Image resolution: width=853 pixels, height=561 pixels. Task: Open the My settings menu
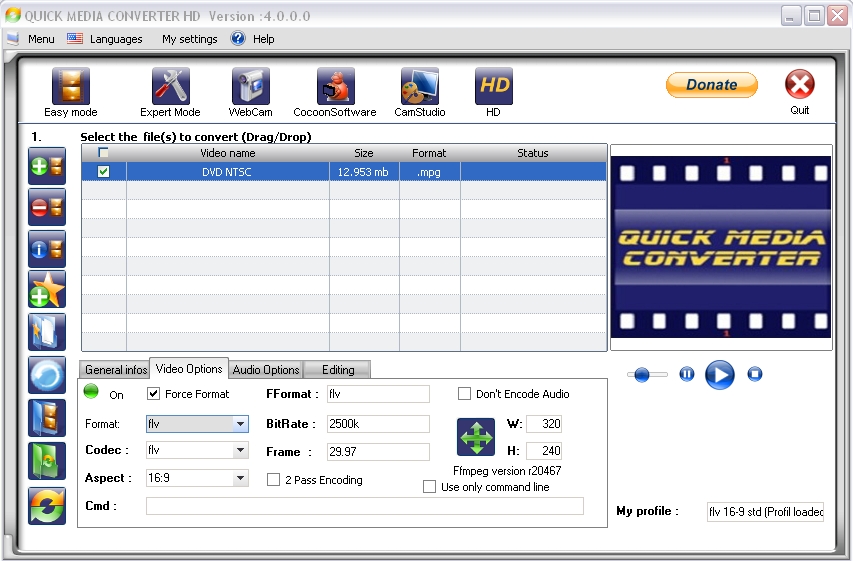(189, 39)
